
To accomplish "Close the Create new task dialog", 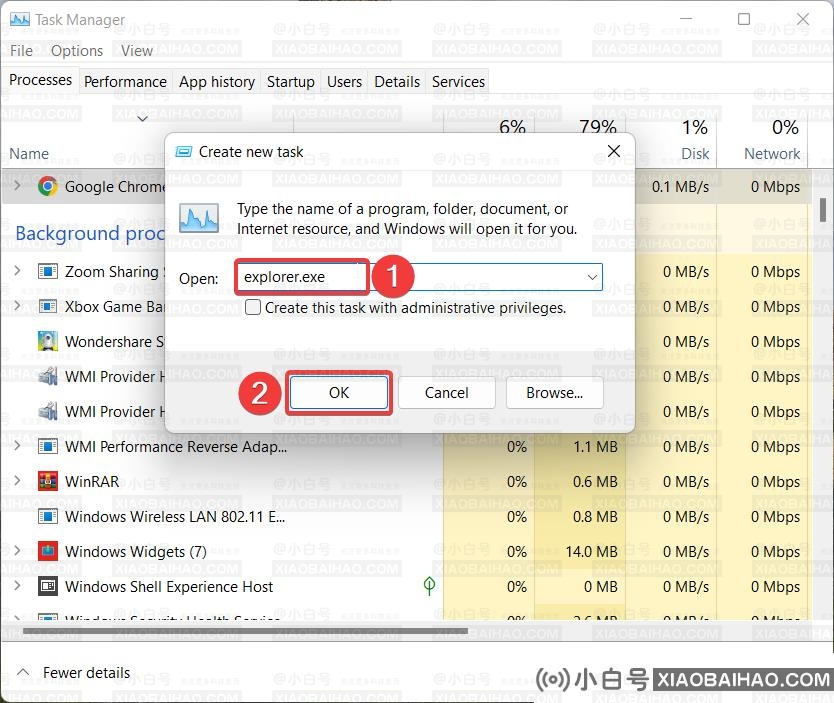I will point(614,151).
